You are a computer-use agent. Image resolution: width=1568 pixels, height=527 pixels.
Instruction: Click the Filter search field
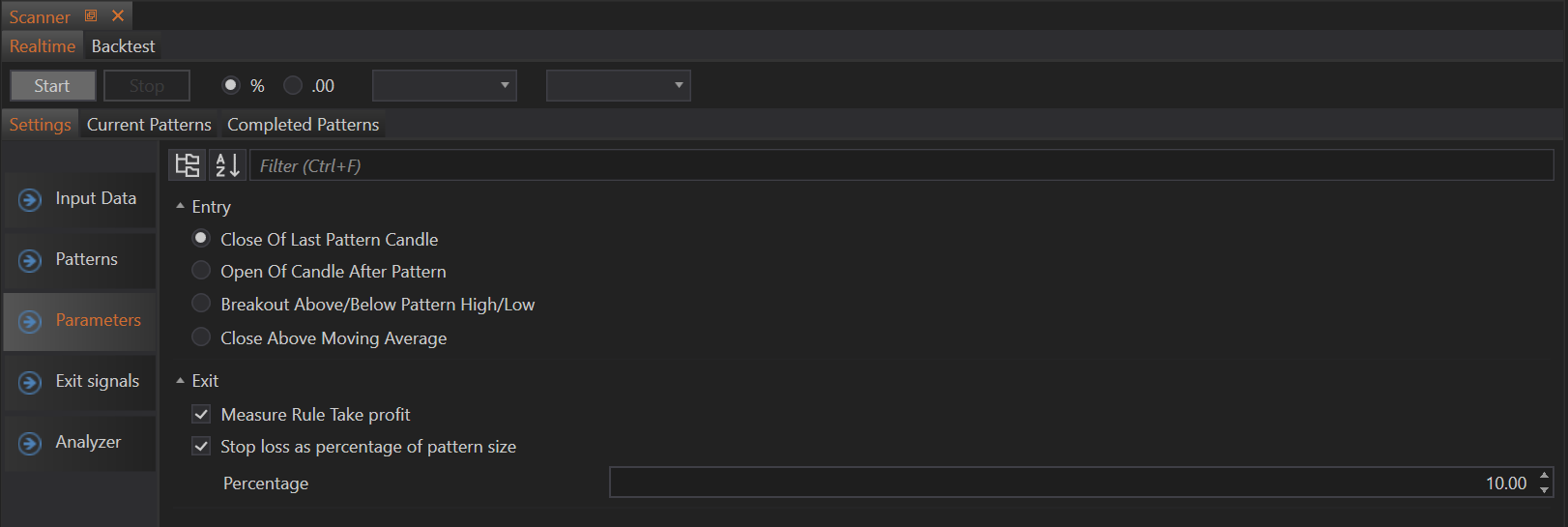pos(899,165)
